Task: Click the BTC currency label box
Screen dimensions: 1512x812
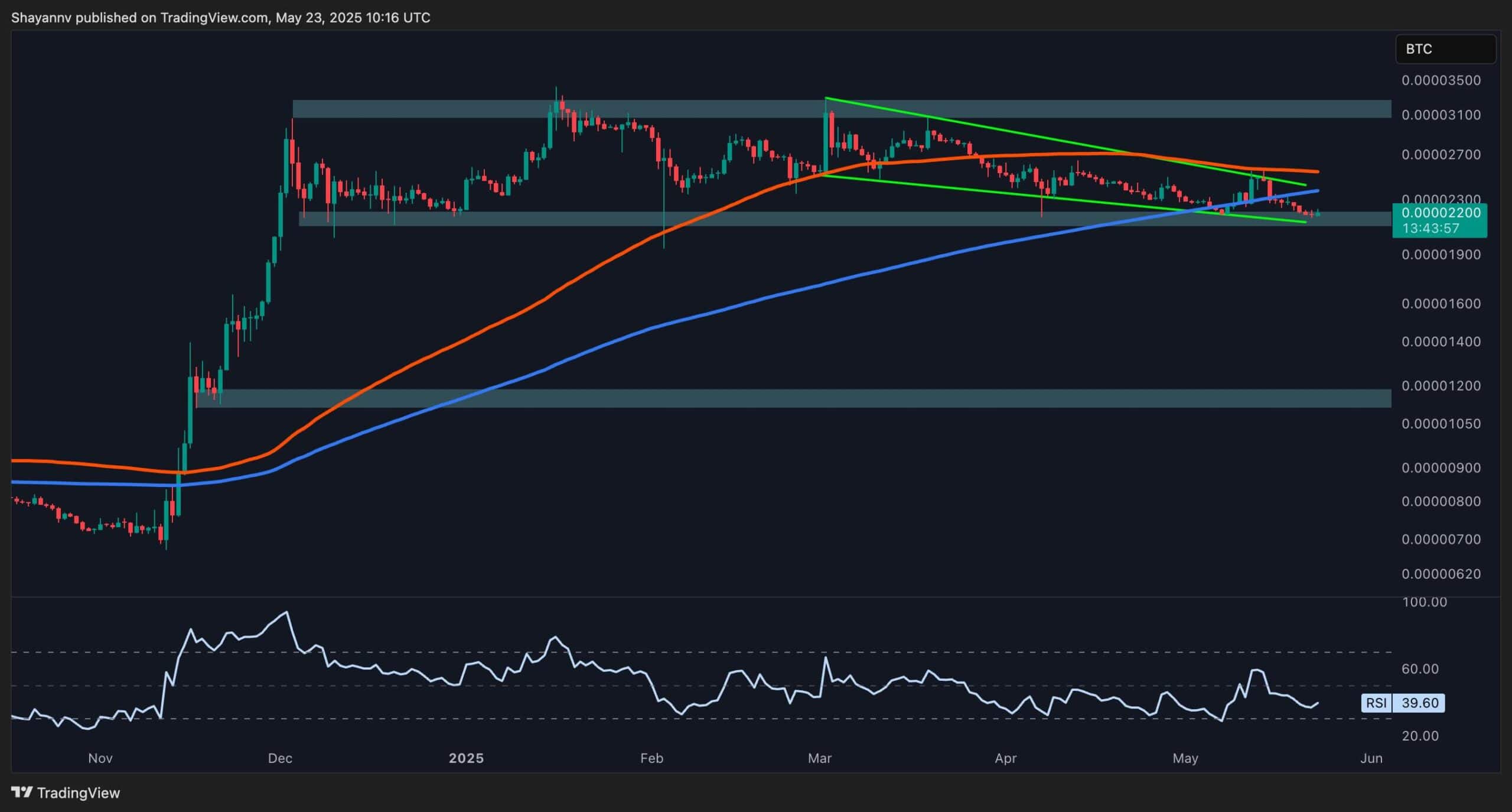Action: click(1445, 49)
